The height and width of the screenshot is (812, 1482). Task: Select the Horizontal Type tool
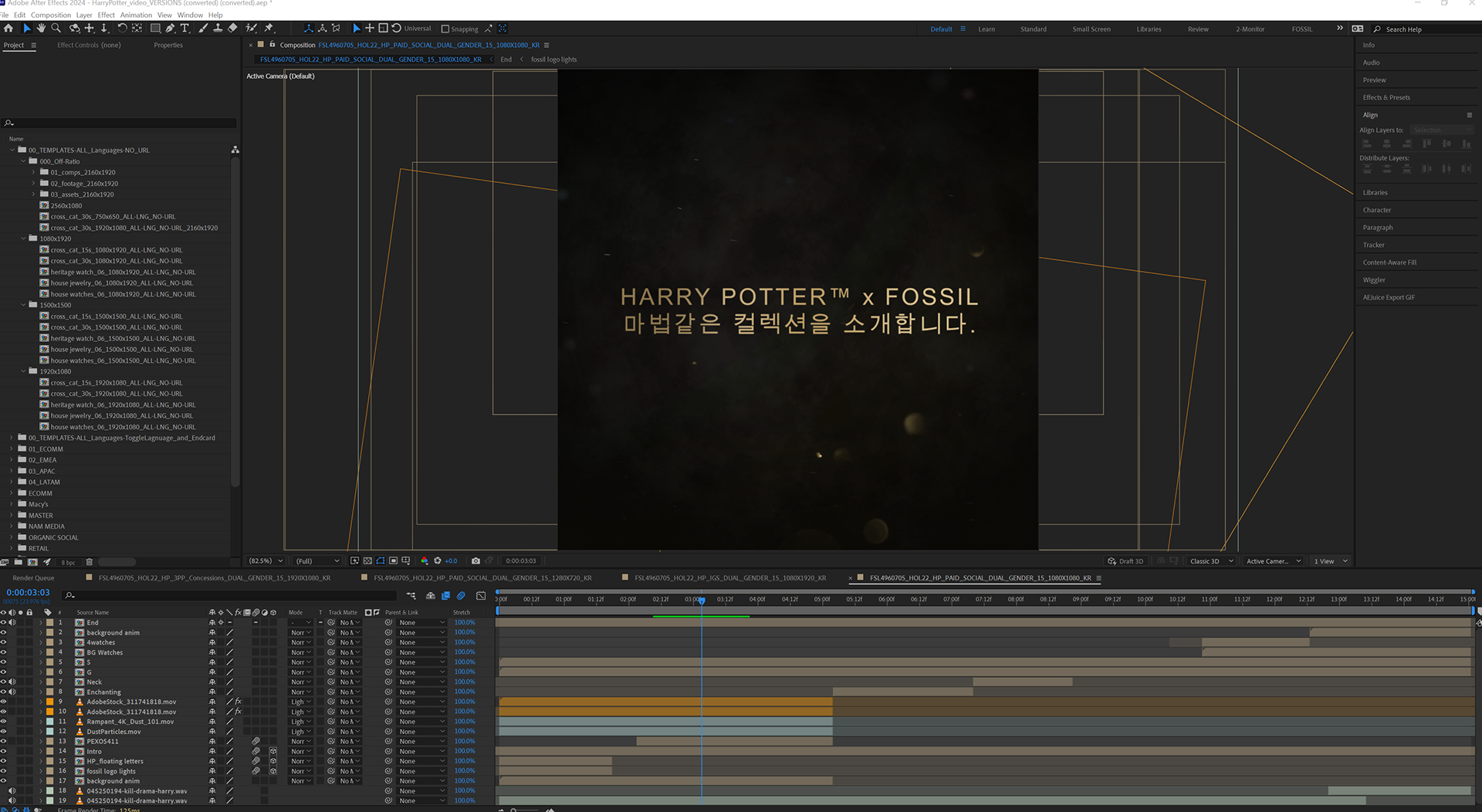tap(185, 29)
